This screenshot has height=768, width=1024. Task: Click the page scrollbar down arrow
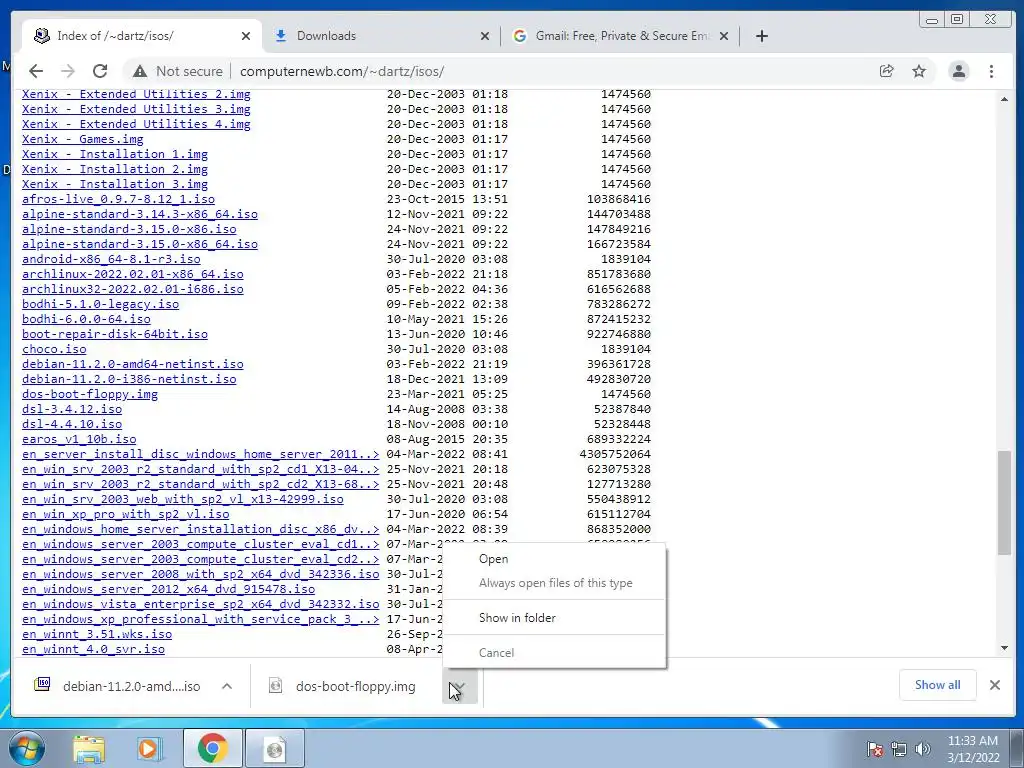(x=1004, y=648)
